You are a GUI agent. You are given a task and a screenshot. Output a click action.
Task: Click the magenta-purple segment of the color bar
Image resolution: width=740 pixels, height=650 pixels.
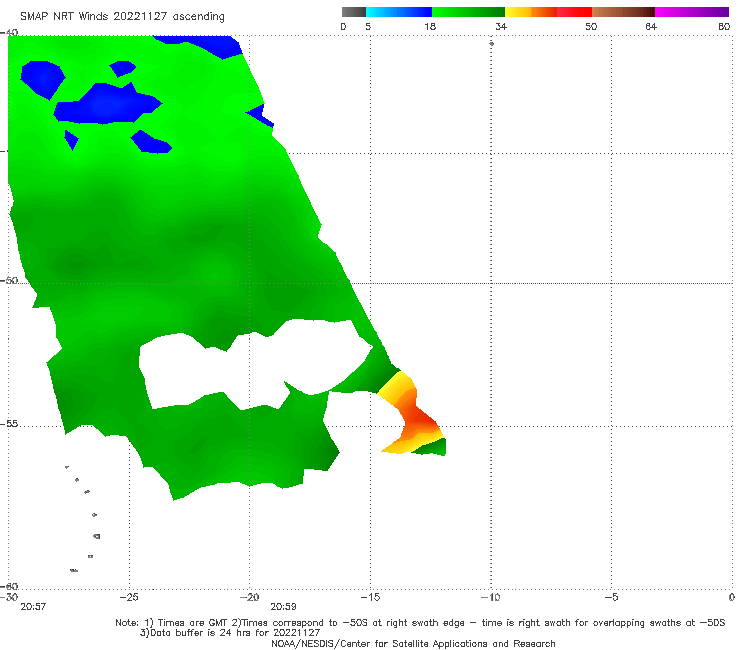coord(691,12)
